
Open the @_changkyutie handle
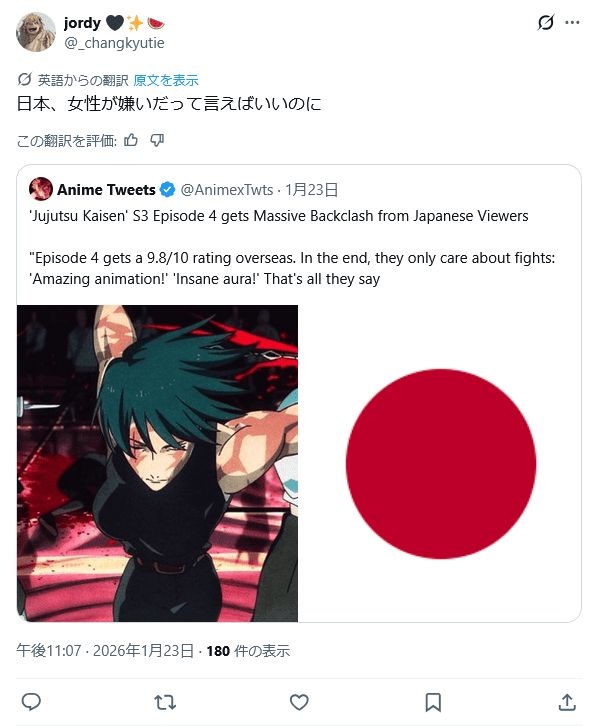pos(114,43)
